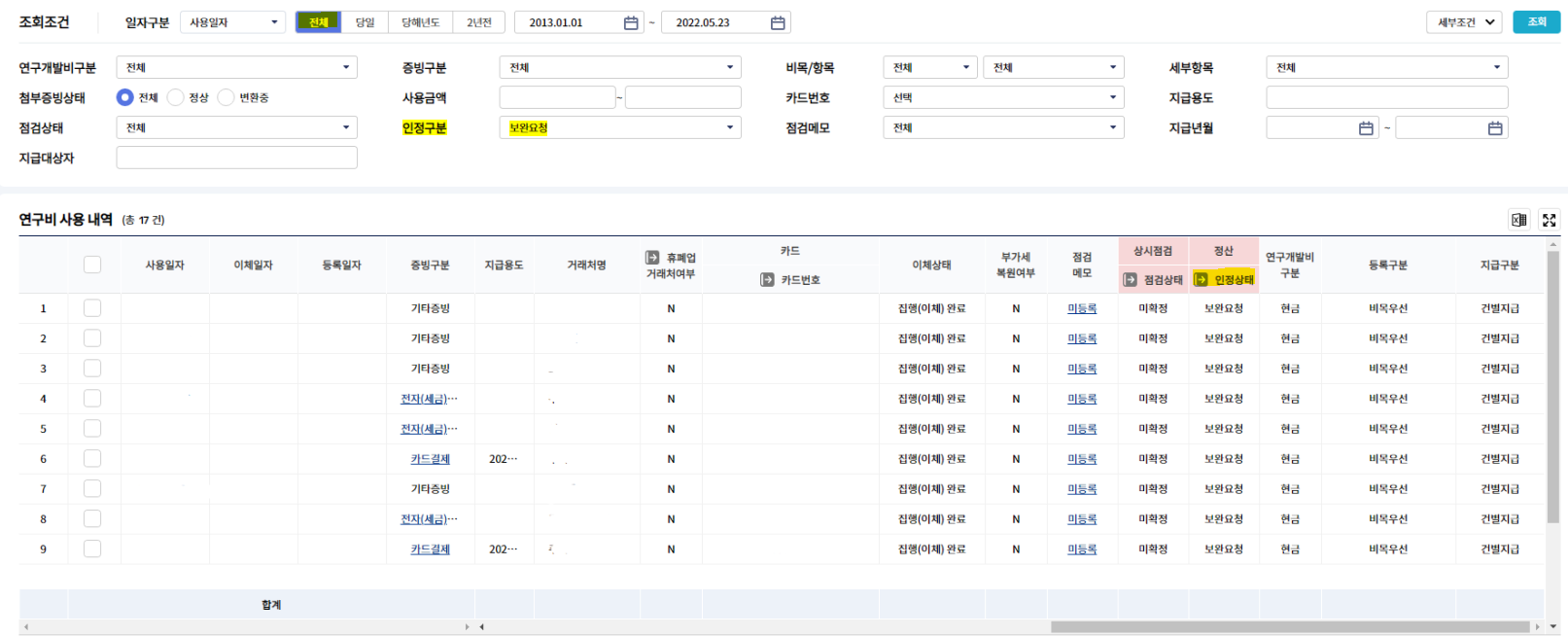
Task: Check the checkbox for row 9
Action: (92, 549)
